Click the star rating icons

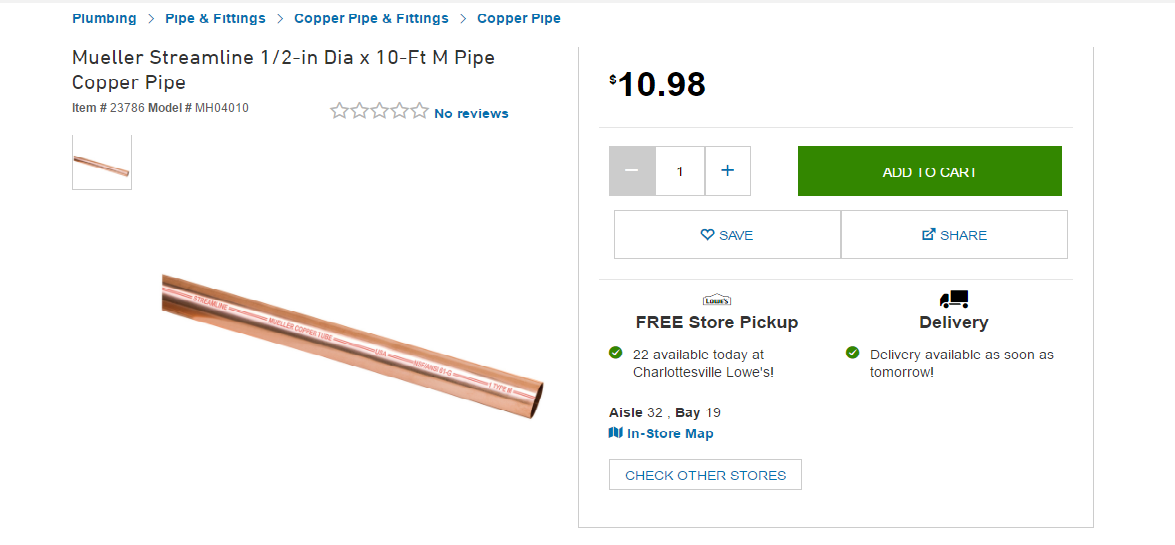[379, 112]
